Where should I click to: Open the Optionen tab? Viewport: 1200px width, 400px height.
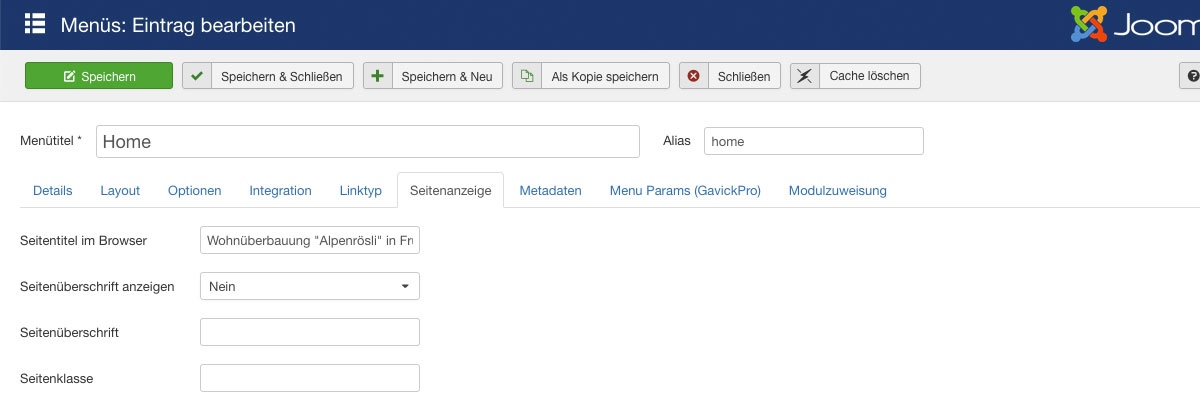[195, 190]
